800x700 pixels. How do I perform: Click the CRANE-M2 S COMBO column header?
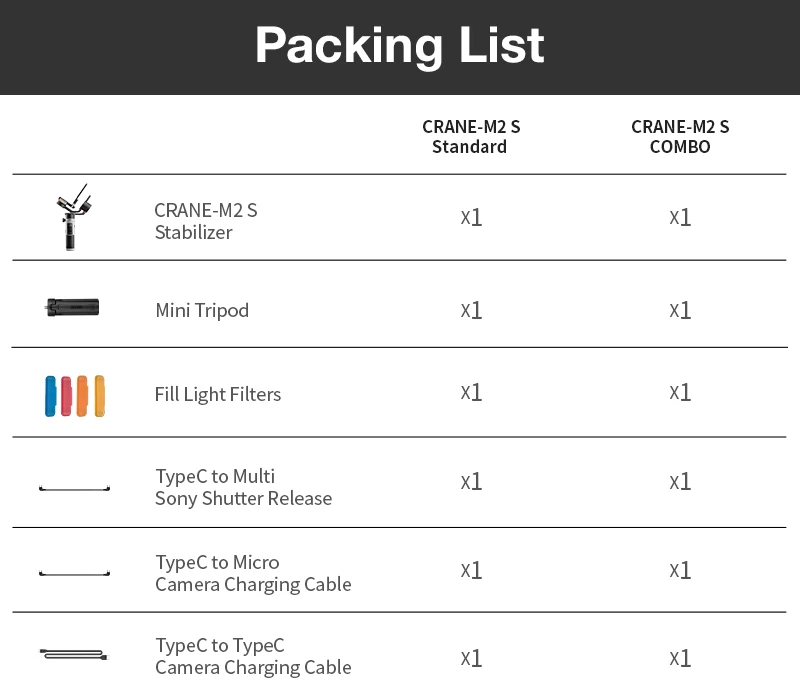(680, 137)
